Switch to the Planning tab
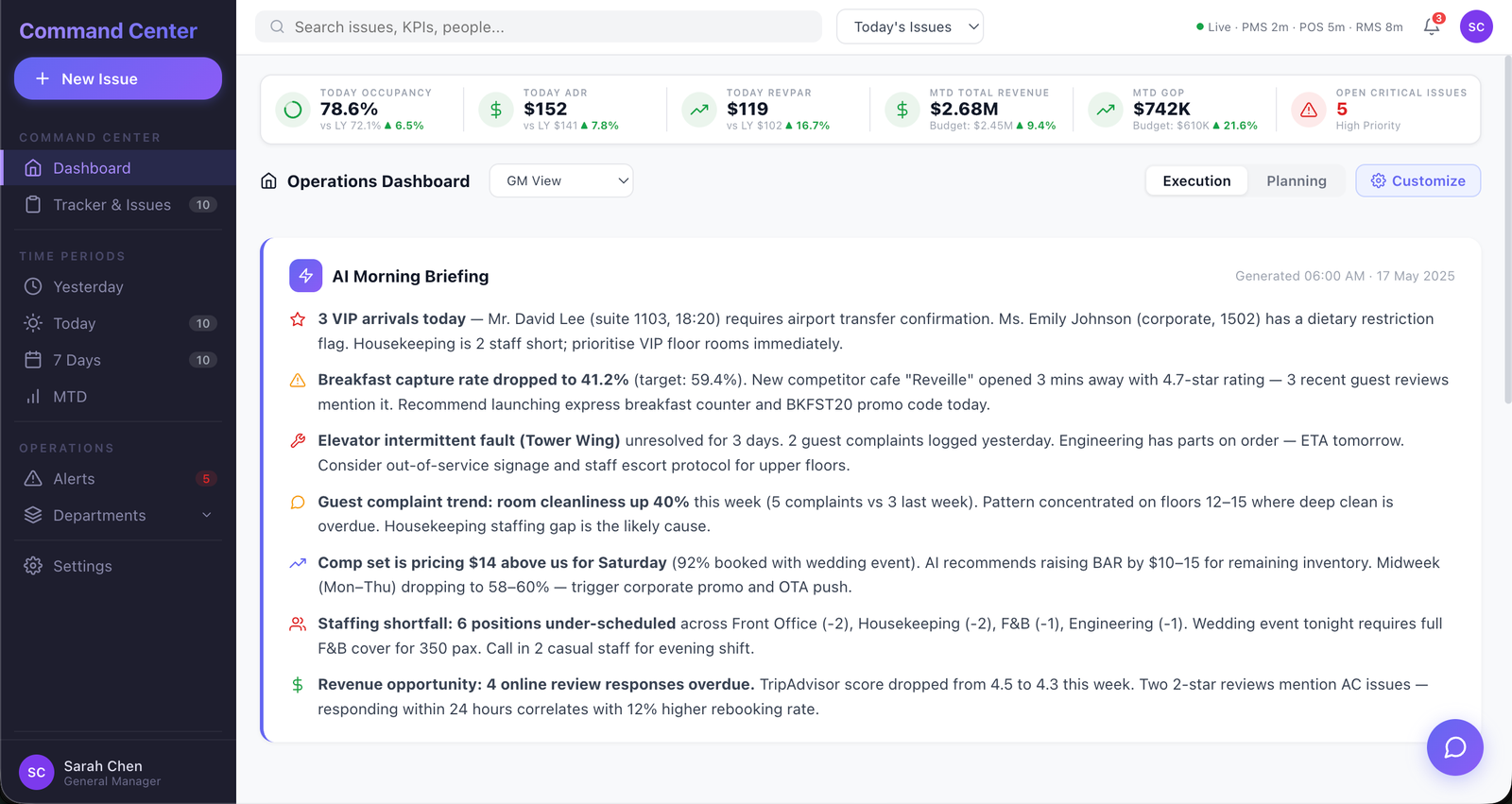1512x804 pixels. coord(1296,180)
